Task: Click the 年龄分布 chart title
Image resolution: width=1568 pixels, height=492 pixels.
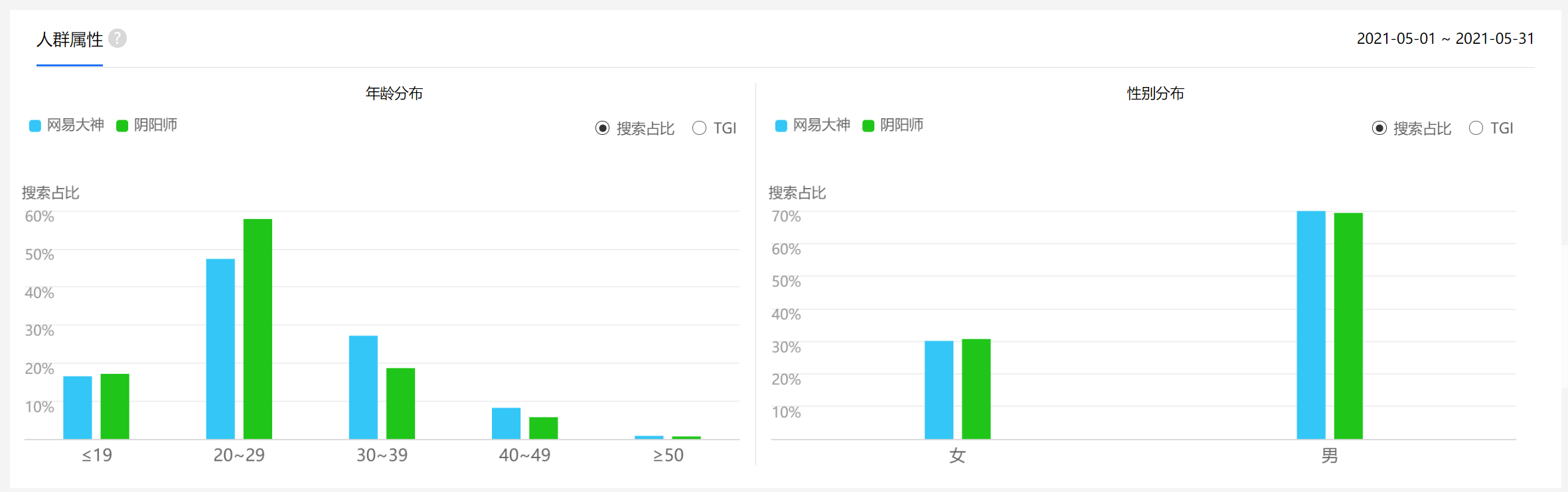Action: pos(394,94)
